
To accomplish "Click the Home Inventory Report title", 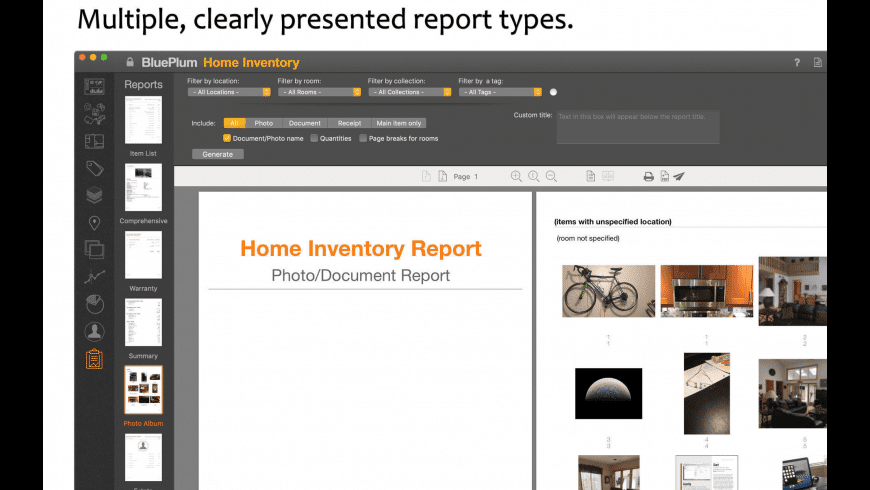I will point(361,248).
